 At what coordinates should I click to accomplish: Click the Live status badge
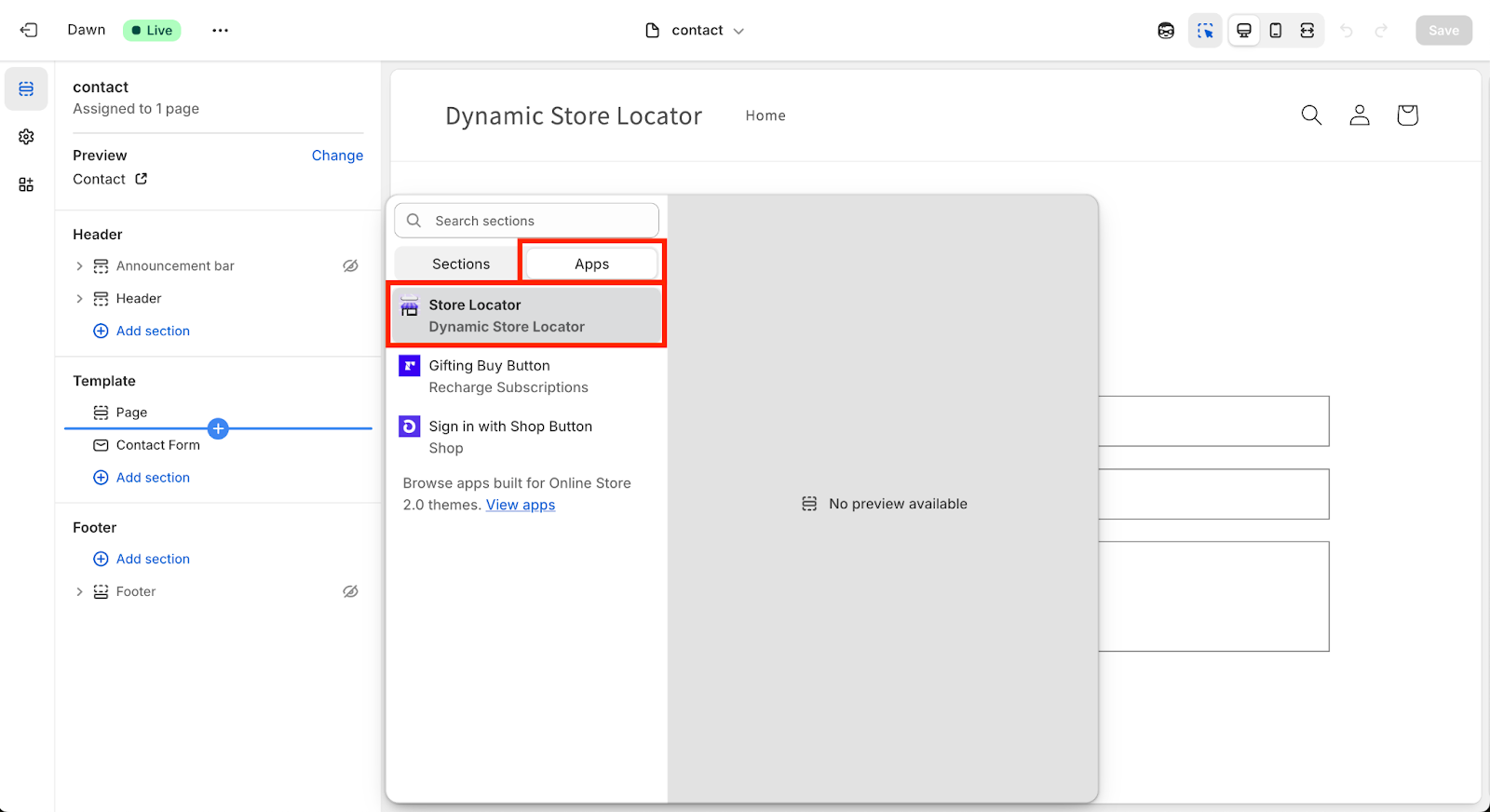pyautogui.click(x=152, y=30)
